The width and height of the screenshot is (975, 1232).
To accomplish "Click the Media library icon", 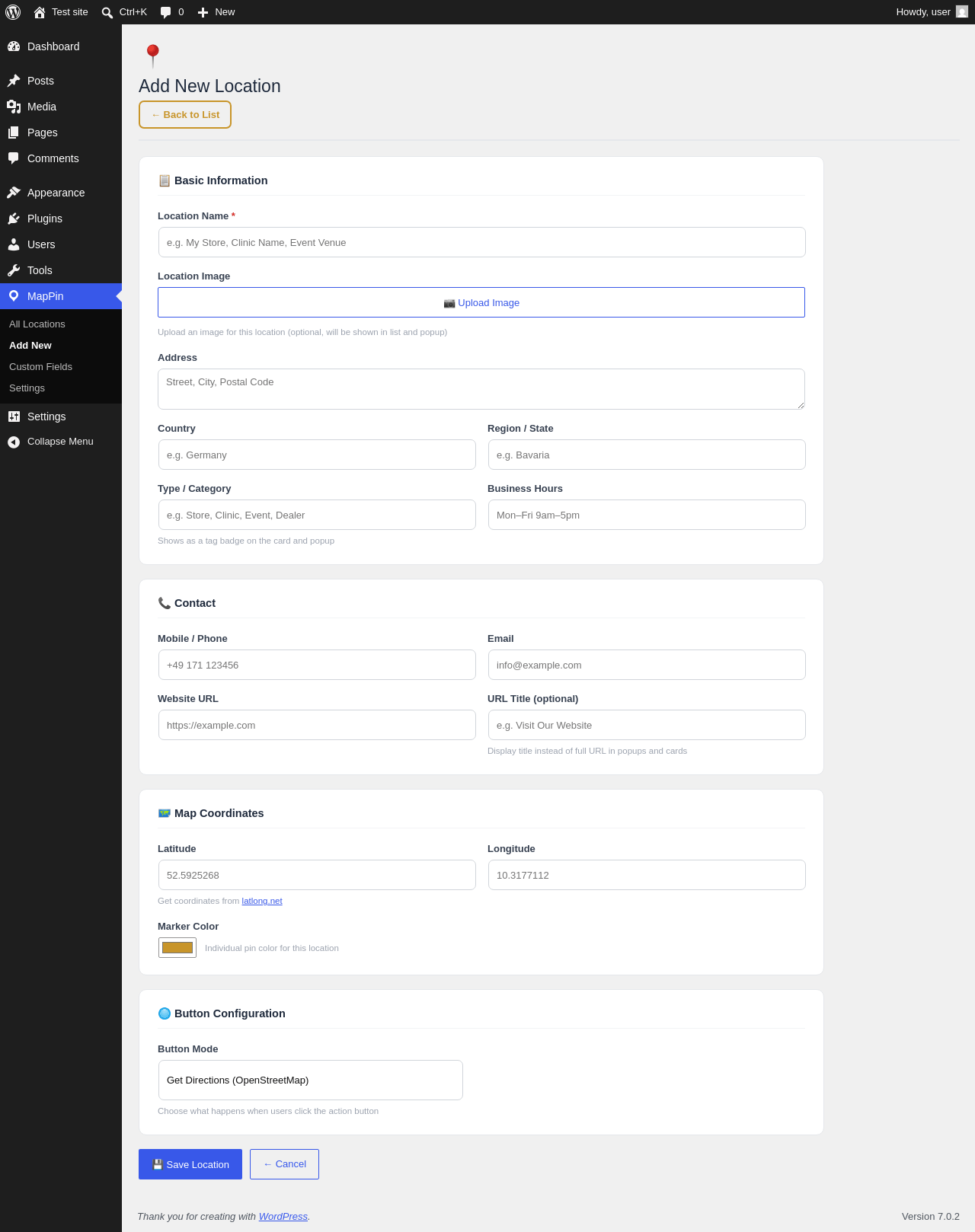I will pos(14,107).
